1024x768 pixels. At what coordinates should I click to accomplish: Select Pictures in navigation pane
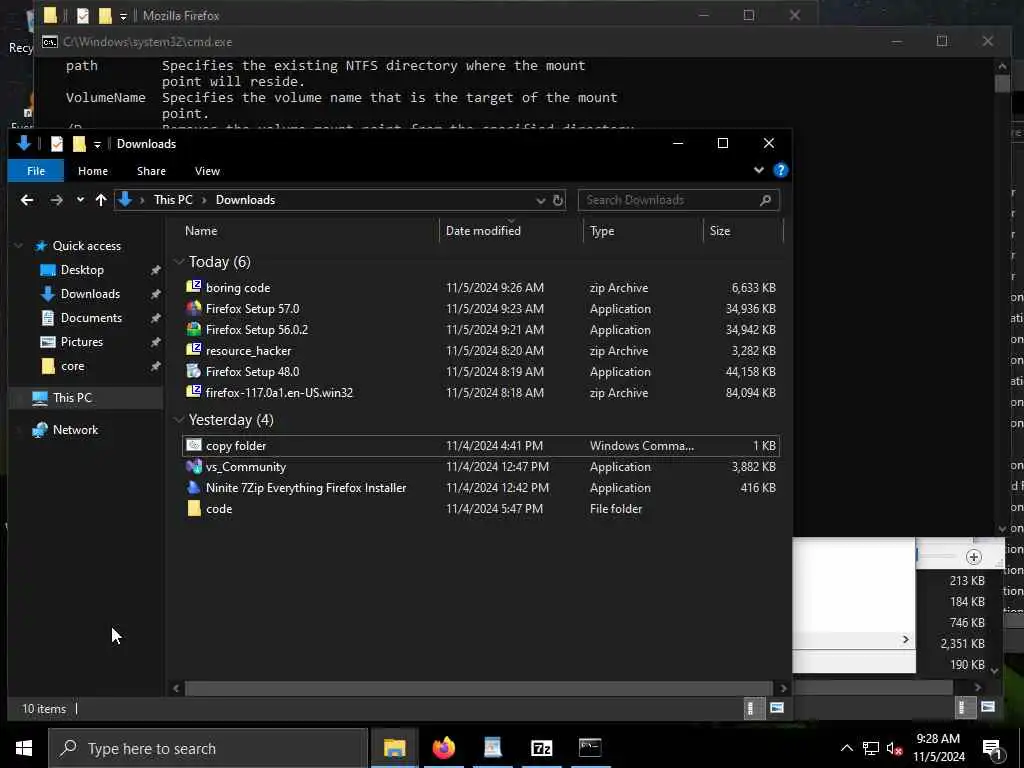coord(81,342)
